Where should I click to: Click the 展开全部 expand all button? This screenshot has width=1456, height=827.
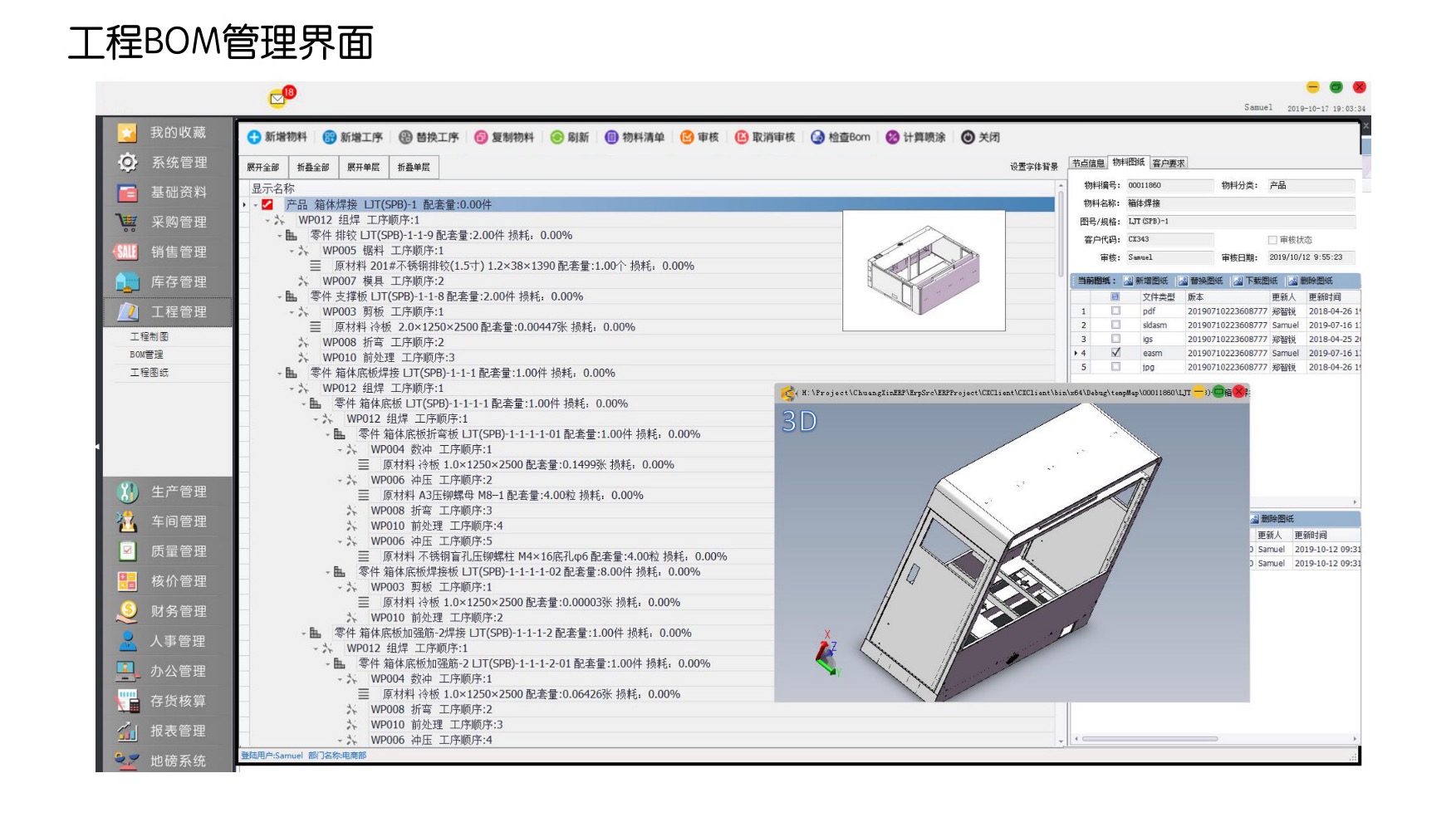click(x=263, y=168)
